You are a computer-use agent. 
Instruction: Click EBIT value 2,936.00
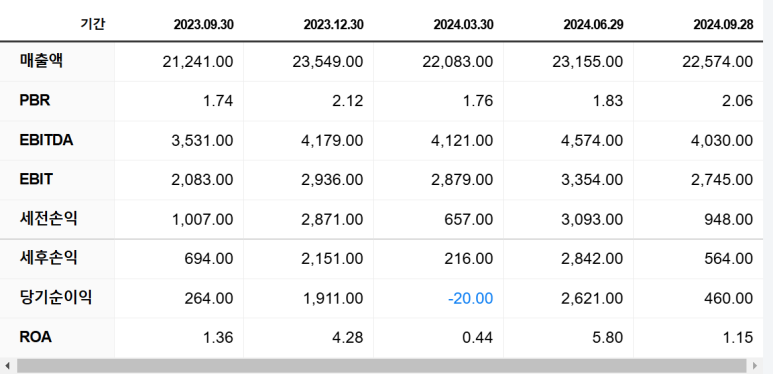tap(332, 180)
